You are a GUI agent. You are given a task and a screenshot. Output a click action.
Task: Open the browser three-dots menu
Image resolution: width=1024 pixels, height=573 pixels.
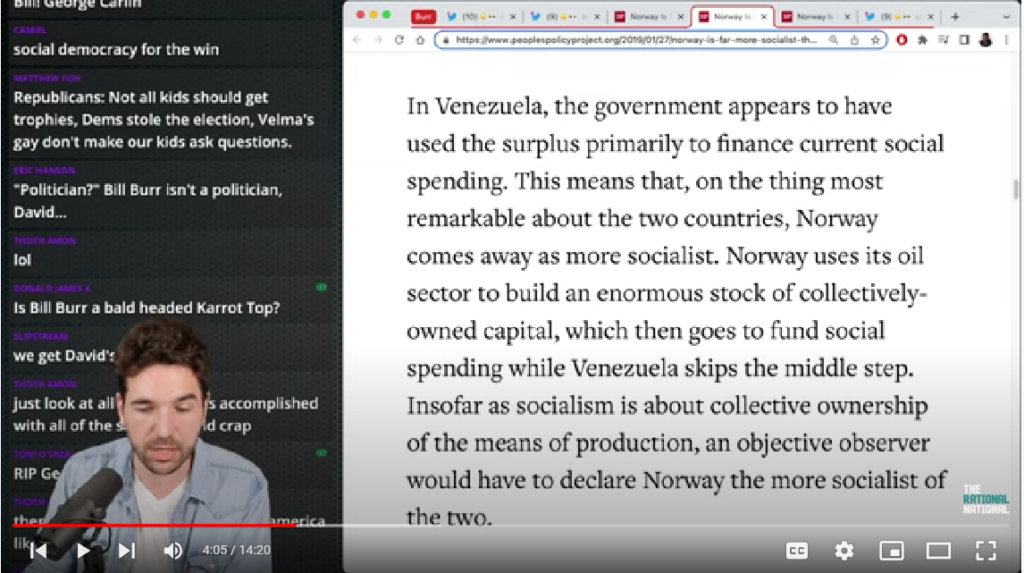point(1006,40)
